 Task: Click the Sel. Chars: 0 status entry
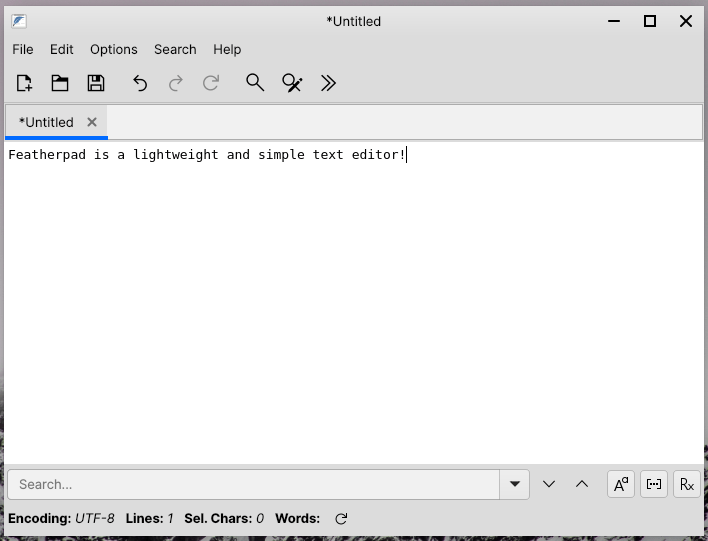(224, 518)
